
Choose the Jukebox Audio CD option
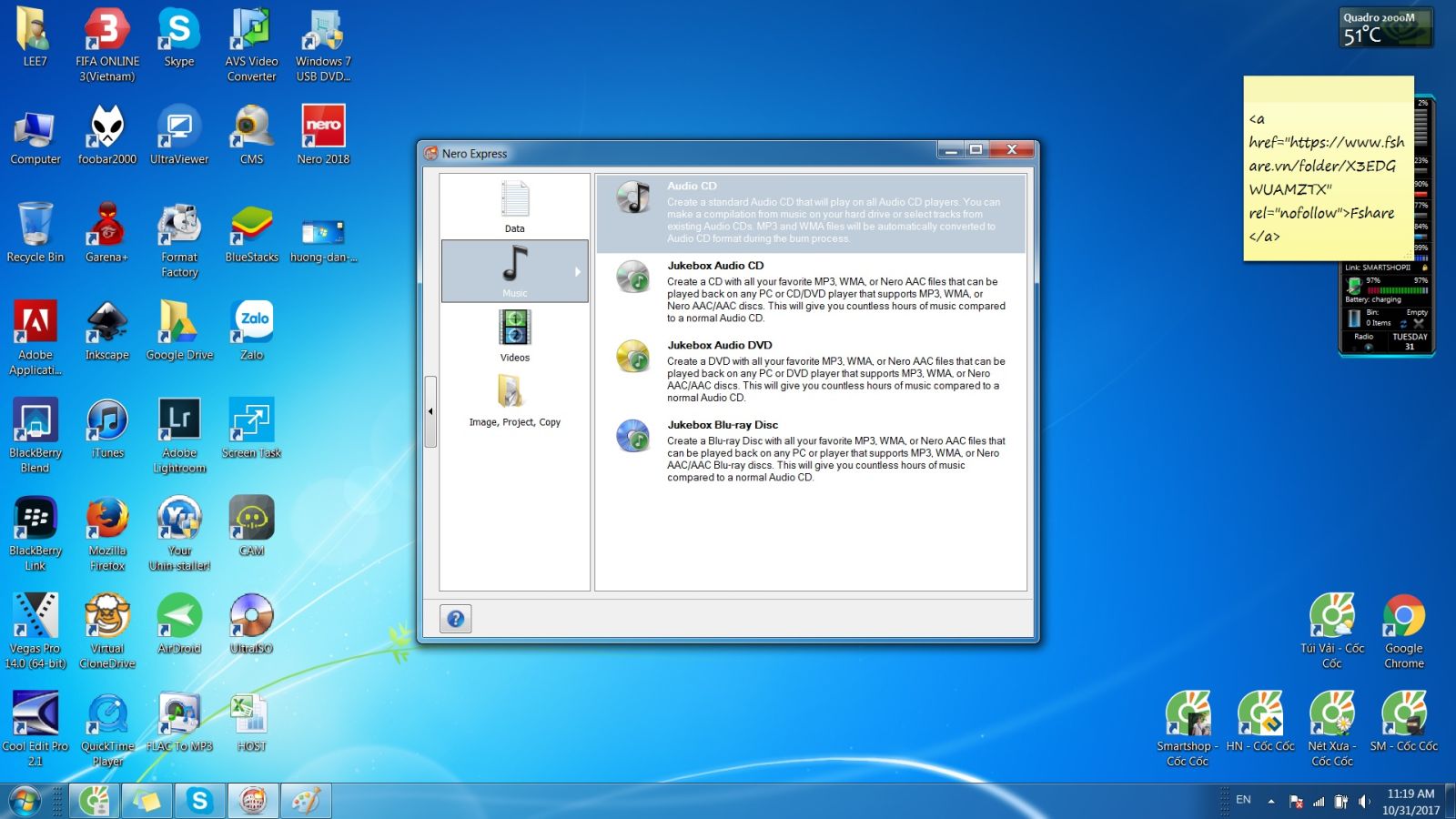coord(715,266)
